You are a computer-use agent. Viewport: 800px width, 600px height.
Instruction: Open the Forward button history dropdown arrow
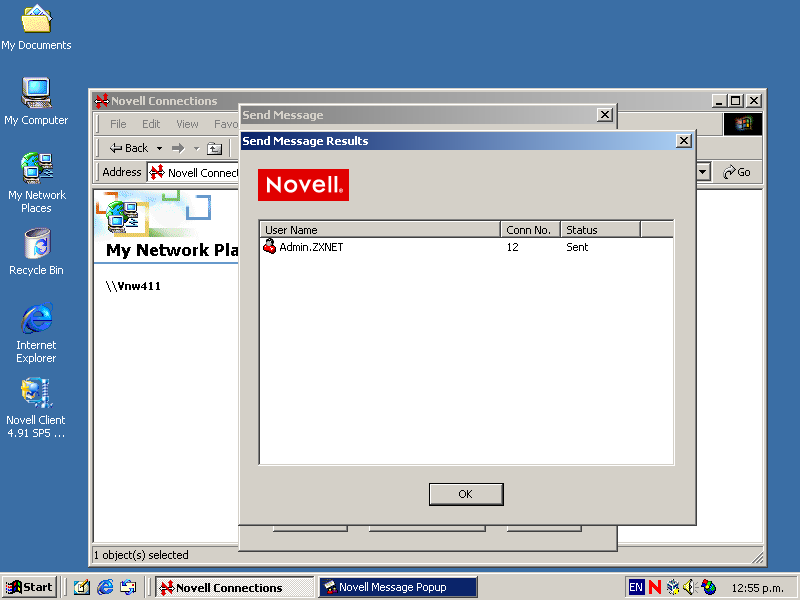196,148
